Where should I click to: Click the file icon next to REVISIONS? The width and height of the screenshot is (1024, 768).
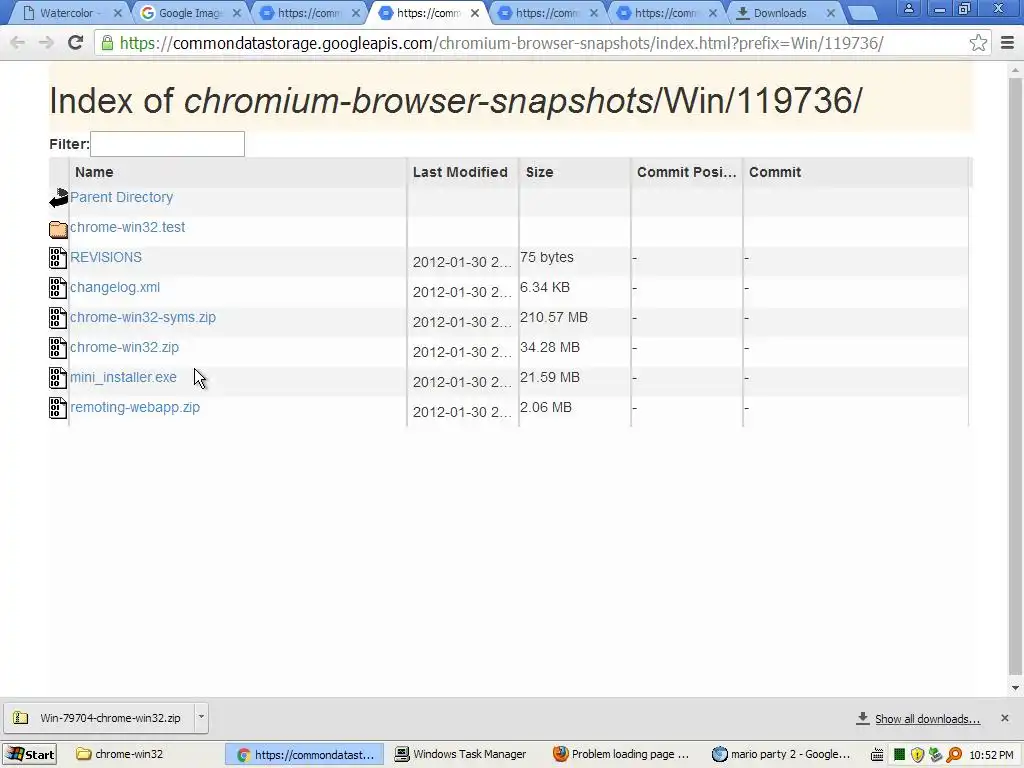58,258
